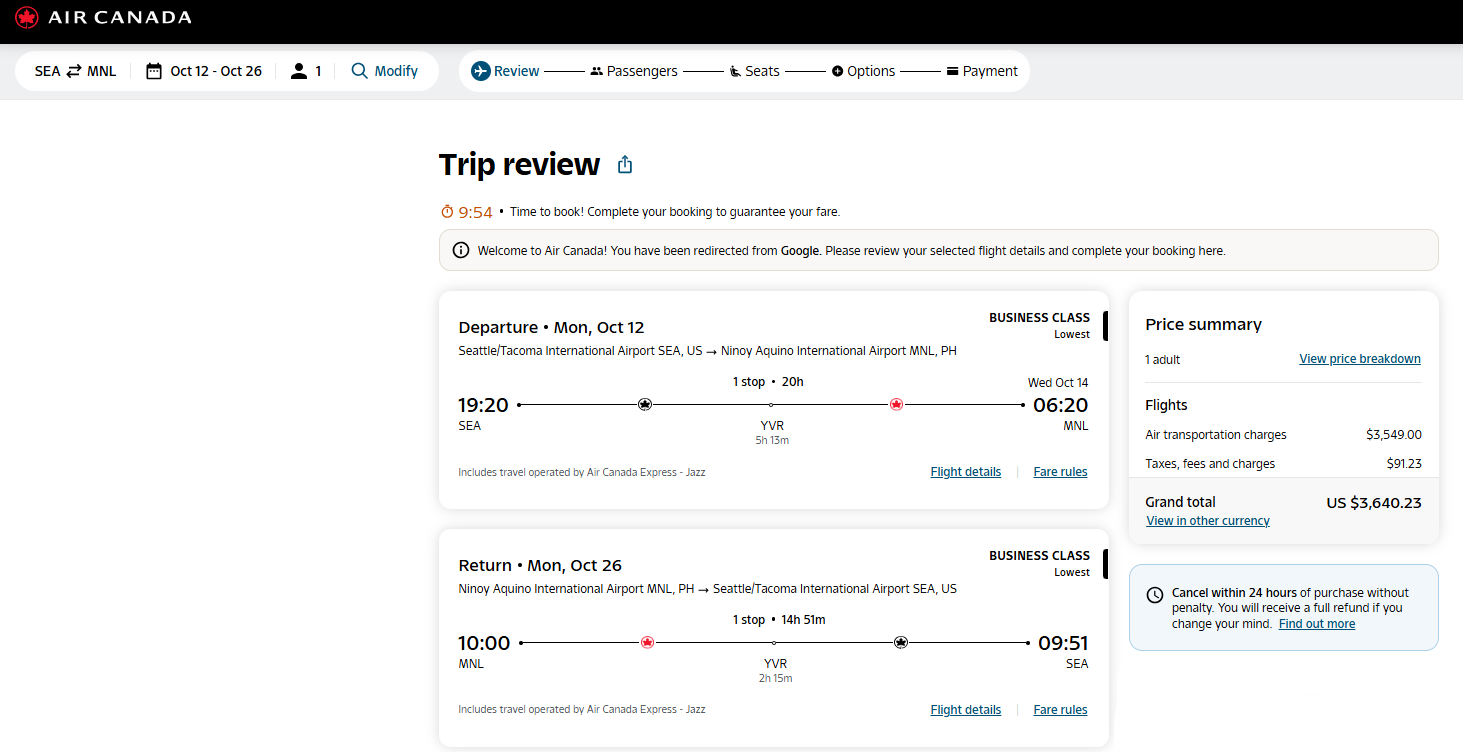1463x752 pixels.
Task: Click the return YVR stop label
Action: point(775,664)
